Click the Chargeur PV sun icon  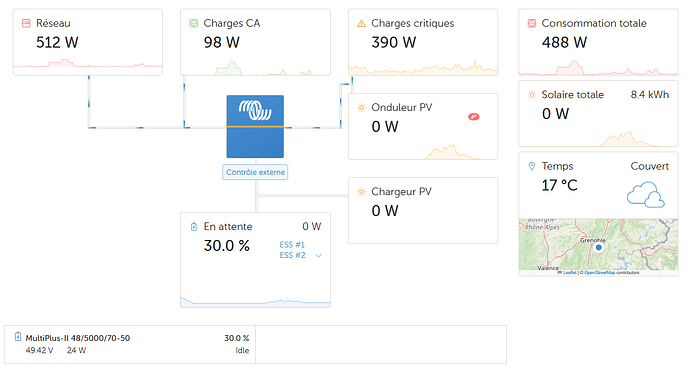361,191
